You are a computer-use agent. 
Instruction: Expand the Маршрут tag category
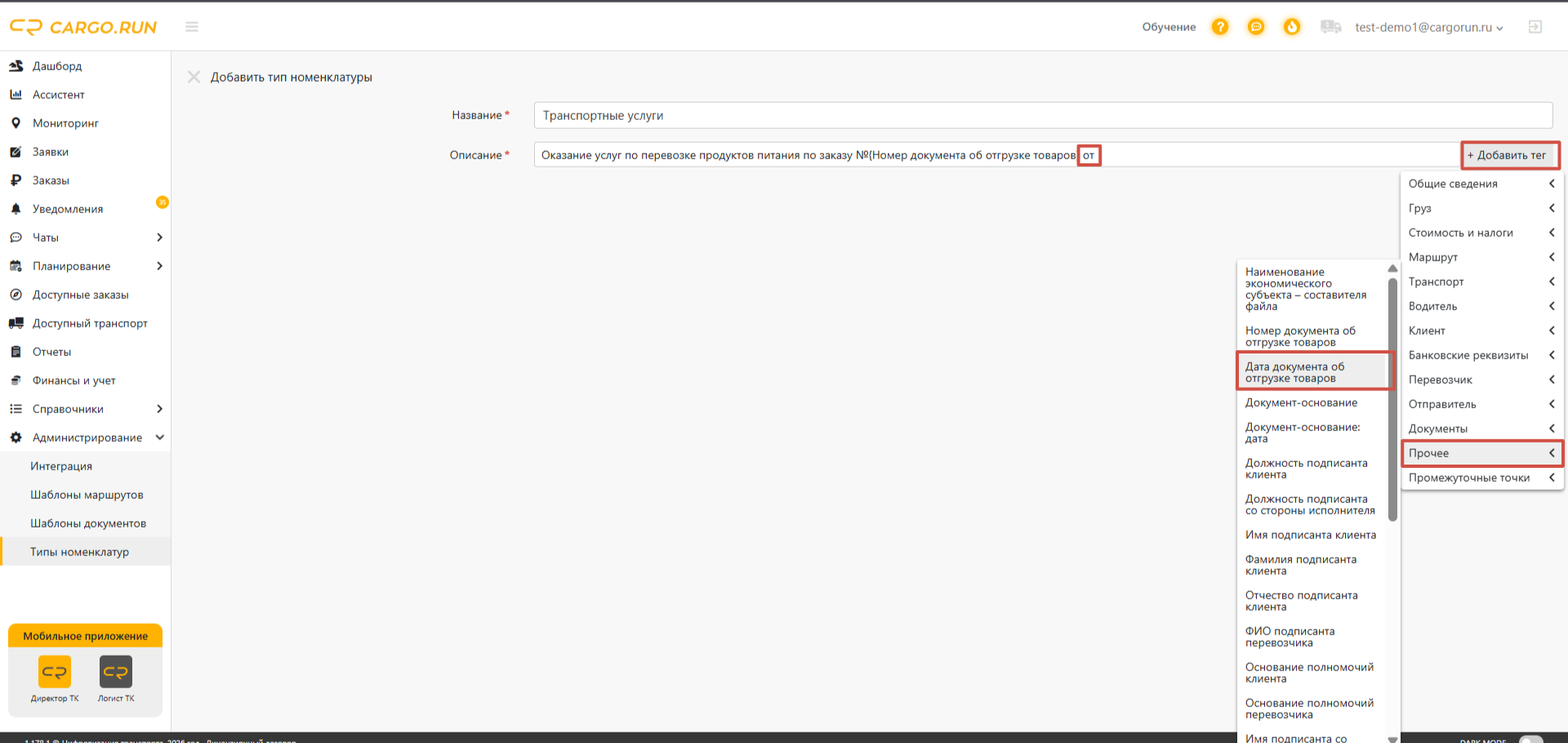tap(1481, 257)
